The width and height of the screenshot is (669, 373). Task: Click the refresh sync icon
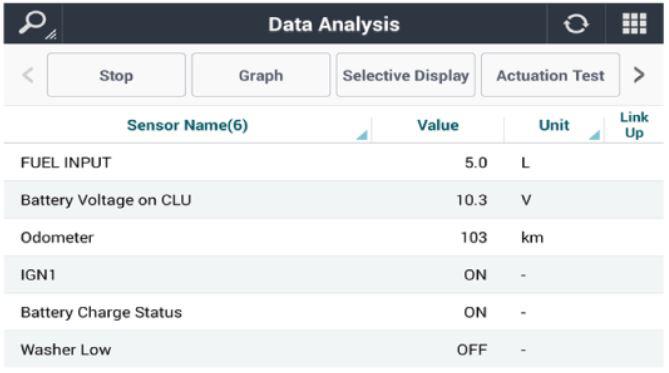pyautogui.click(x=576, y=23)
